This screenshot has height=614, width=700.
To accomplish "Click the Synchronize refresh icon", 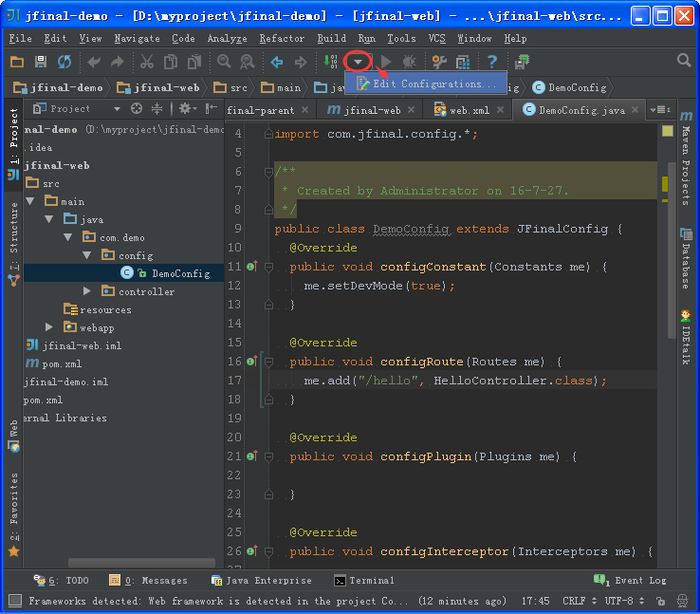I will click(64, 62).
